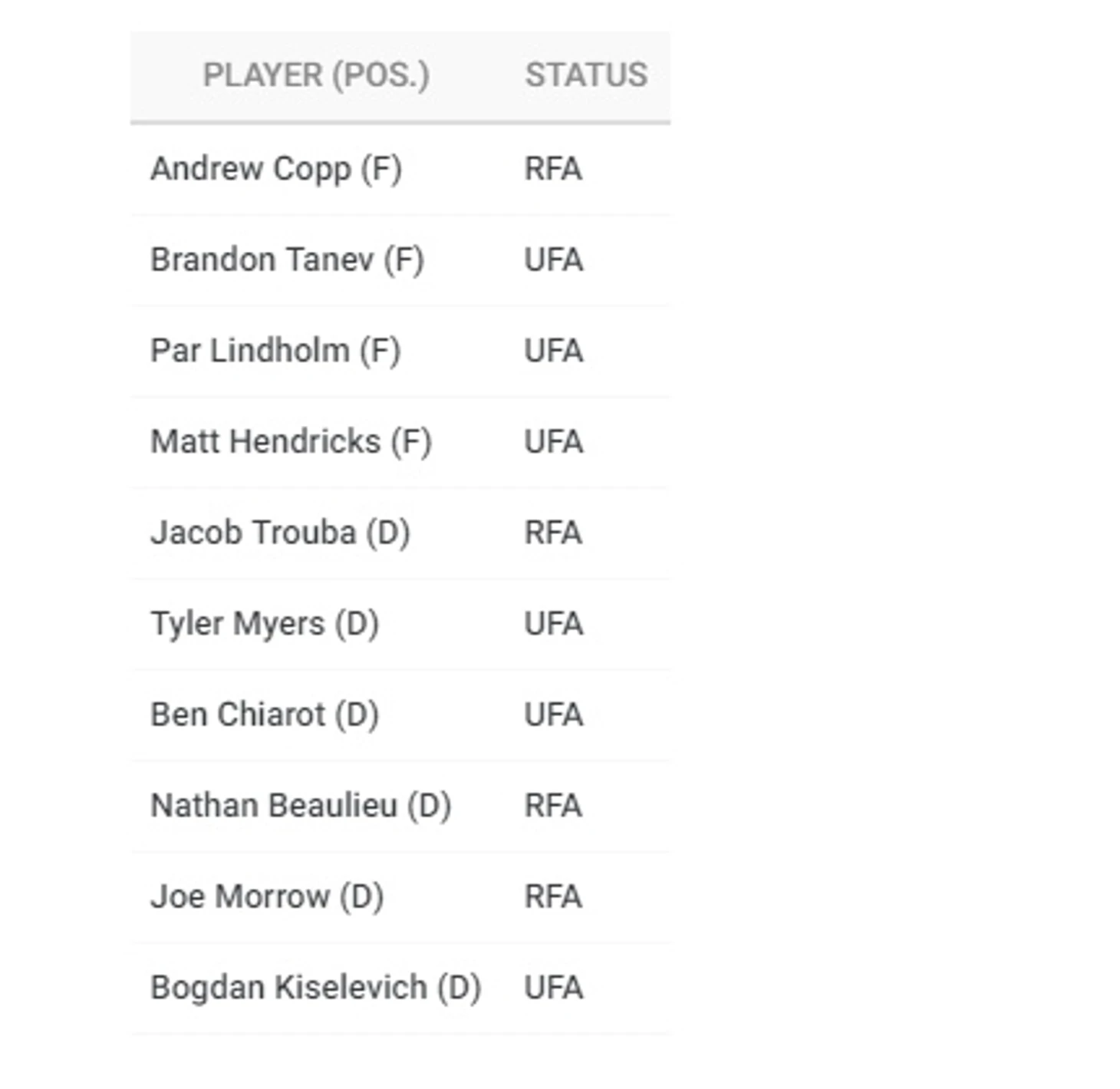
Task: Select Brandon Tanev (F) player name
Action: pyautogui.click(x=287, y=260)
